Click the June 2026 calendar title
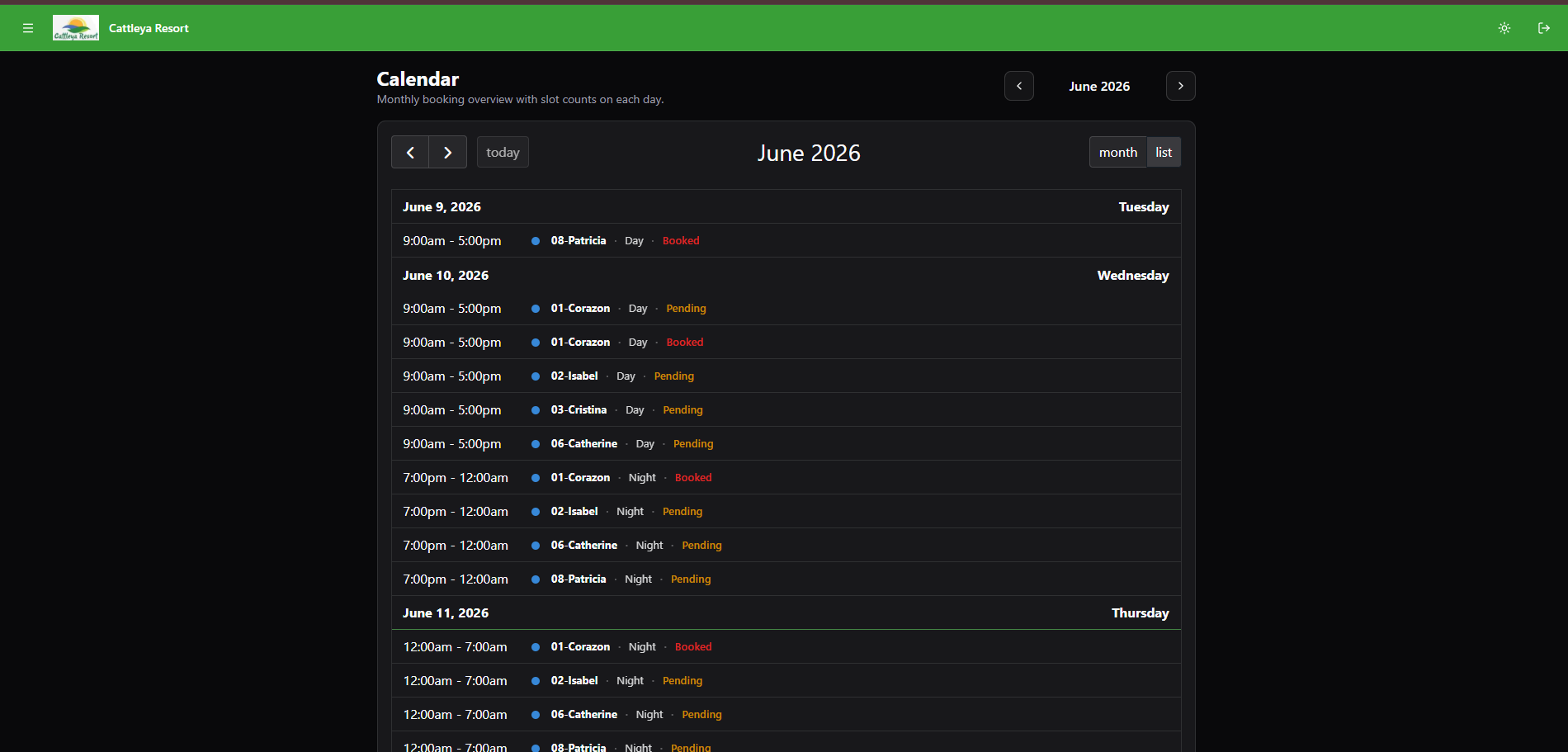 (x=809, y=153)
